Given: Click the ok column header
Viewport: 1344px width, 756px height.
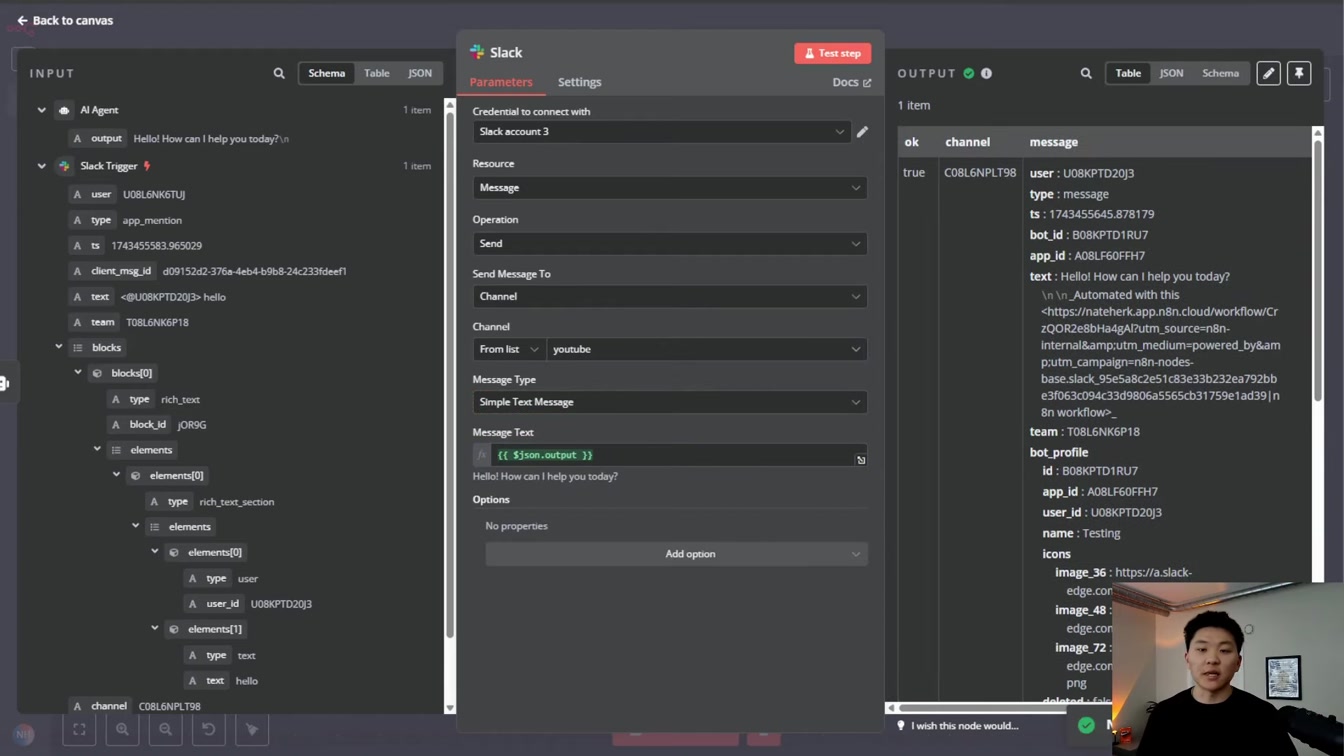Looking at the screenshot, I should pyautogui.click(x=911, y=142).
